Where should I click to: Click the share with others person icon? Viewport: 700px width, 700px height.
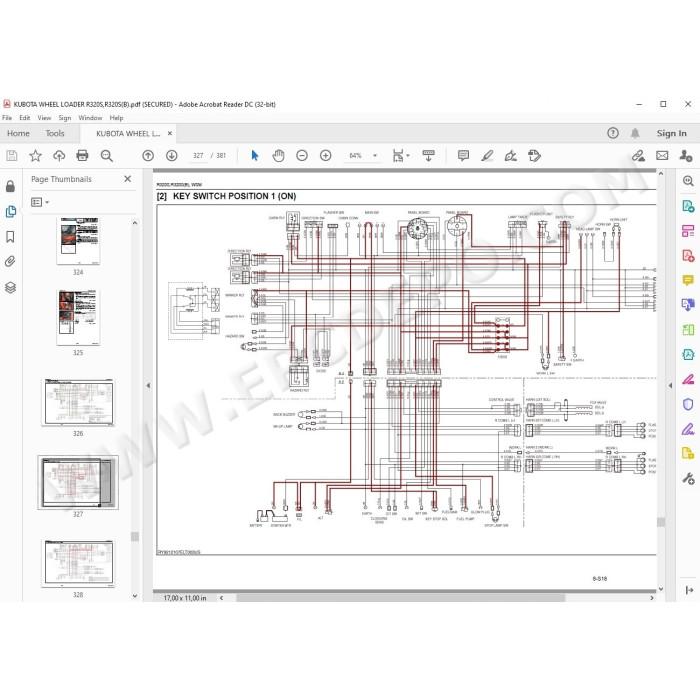pyautogui.click(x=686, y=156)
